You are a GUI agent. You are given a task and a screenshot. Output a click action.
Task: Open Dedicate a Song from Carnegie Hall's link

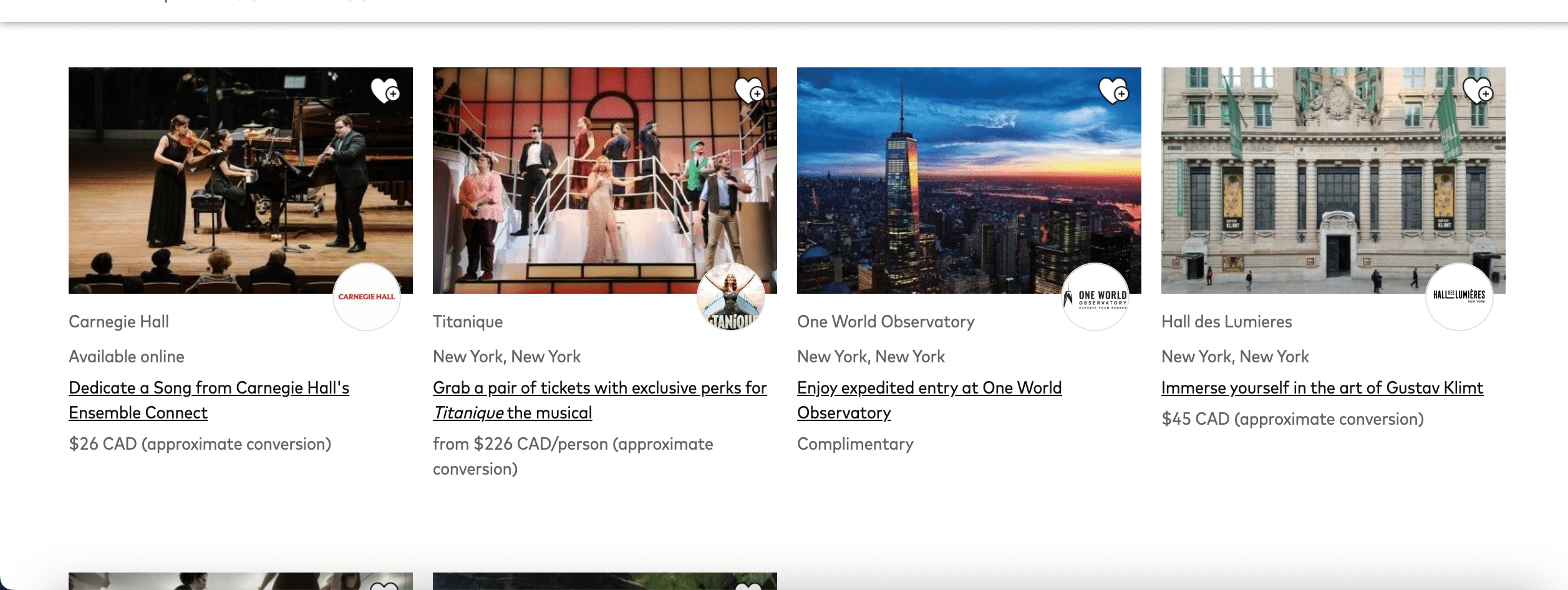click(x=209, y=400)
